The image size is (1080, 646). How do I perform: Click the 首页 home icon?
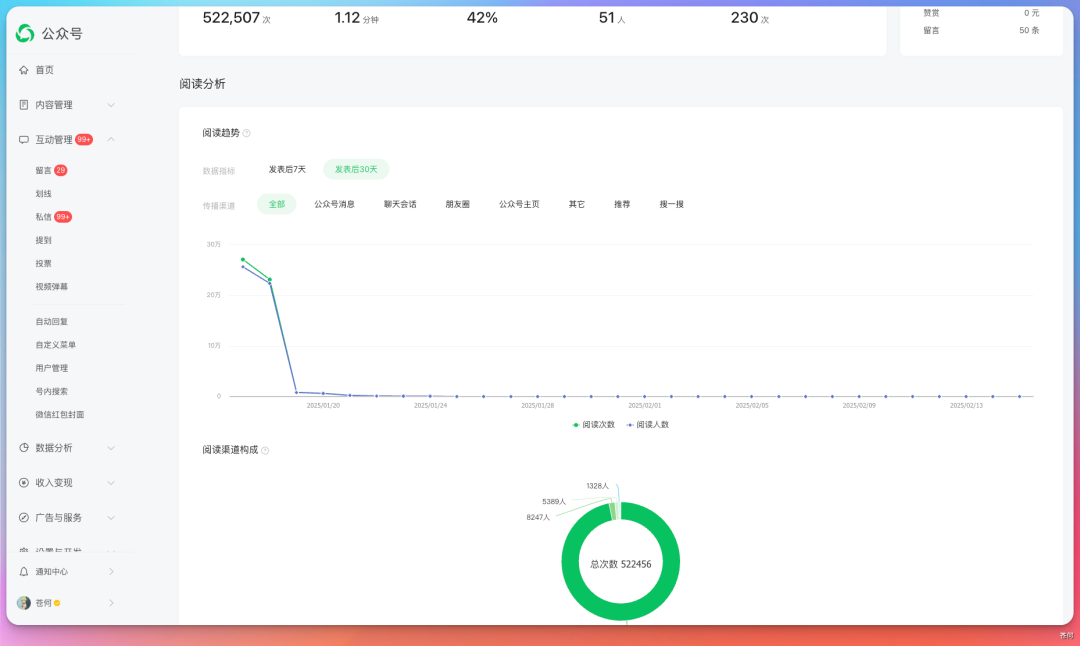coord(24,70)
